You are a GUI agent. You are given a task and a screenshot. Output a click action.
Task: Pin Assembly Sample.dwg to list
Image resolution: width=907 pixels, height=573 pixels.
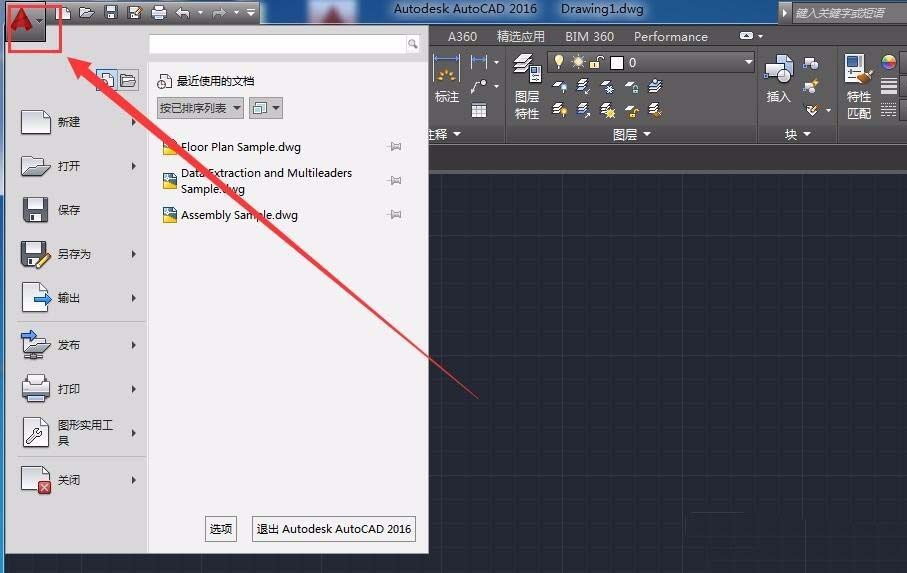coord(394,215)
